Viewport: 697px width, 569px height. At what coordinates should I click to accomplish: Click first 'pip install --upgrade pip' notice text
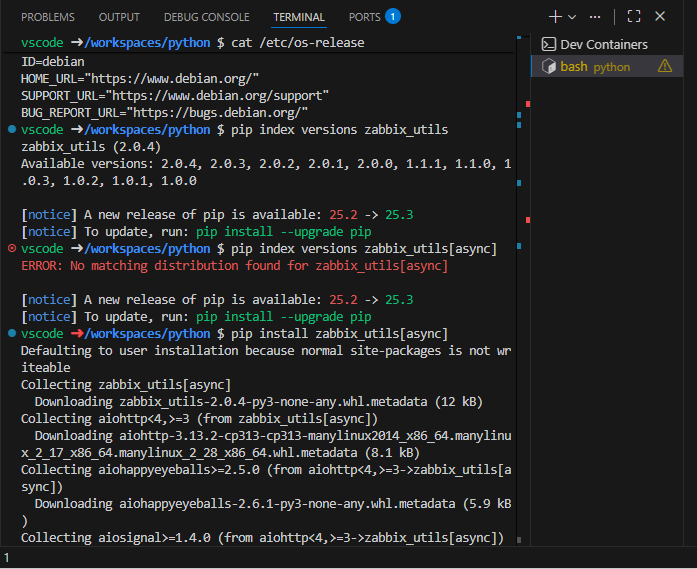(284, 232)
